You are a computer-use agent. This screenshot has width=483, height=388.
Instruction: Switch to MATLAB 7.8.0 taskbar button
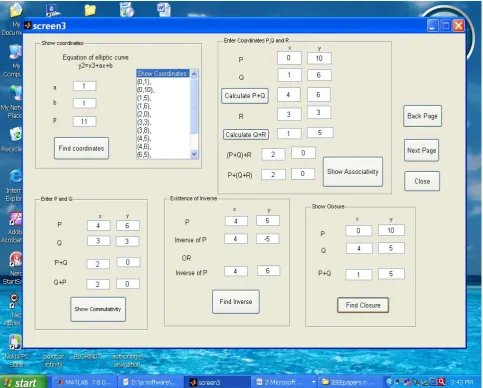pos(85,382)
